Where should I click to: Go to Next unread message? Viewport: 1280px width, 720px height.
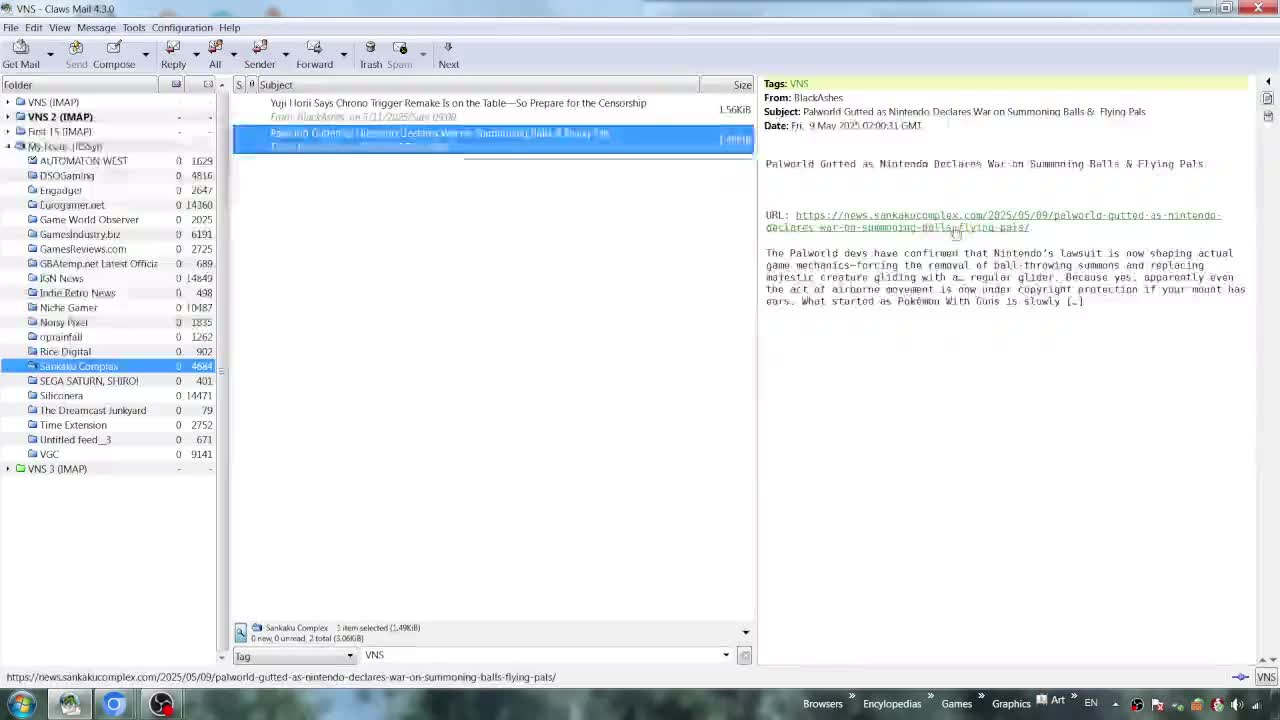(x=448, y=54)
